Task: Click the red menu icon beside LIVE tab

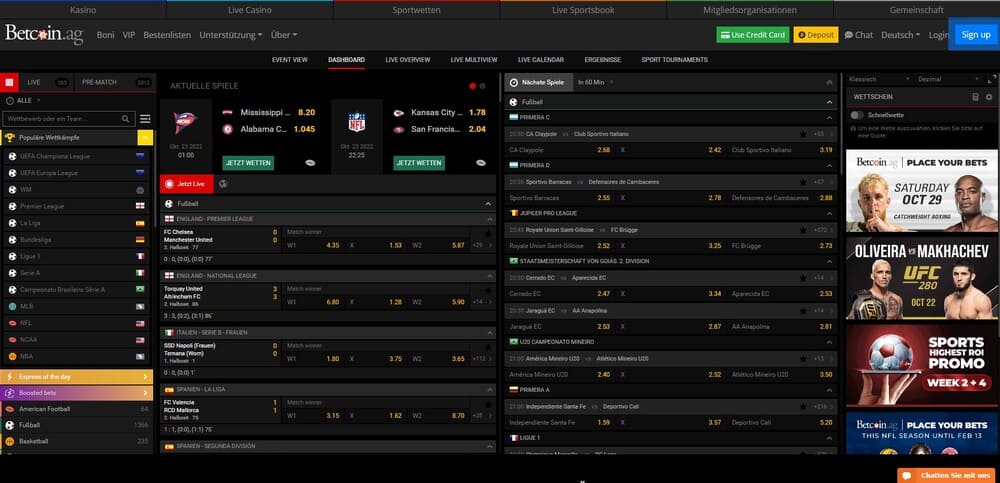Action: click(x=9, y=82)
